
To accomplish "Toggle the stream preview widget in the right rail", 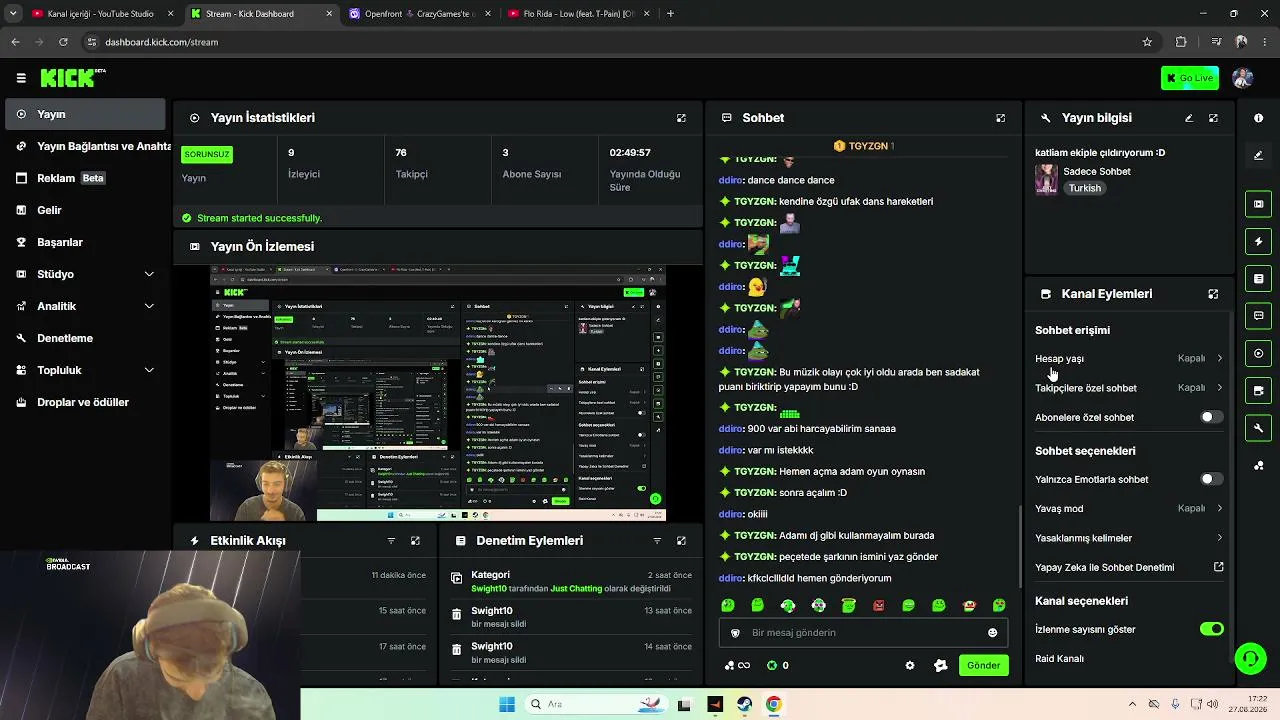I will tap(1258, 204).
